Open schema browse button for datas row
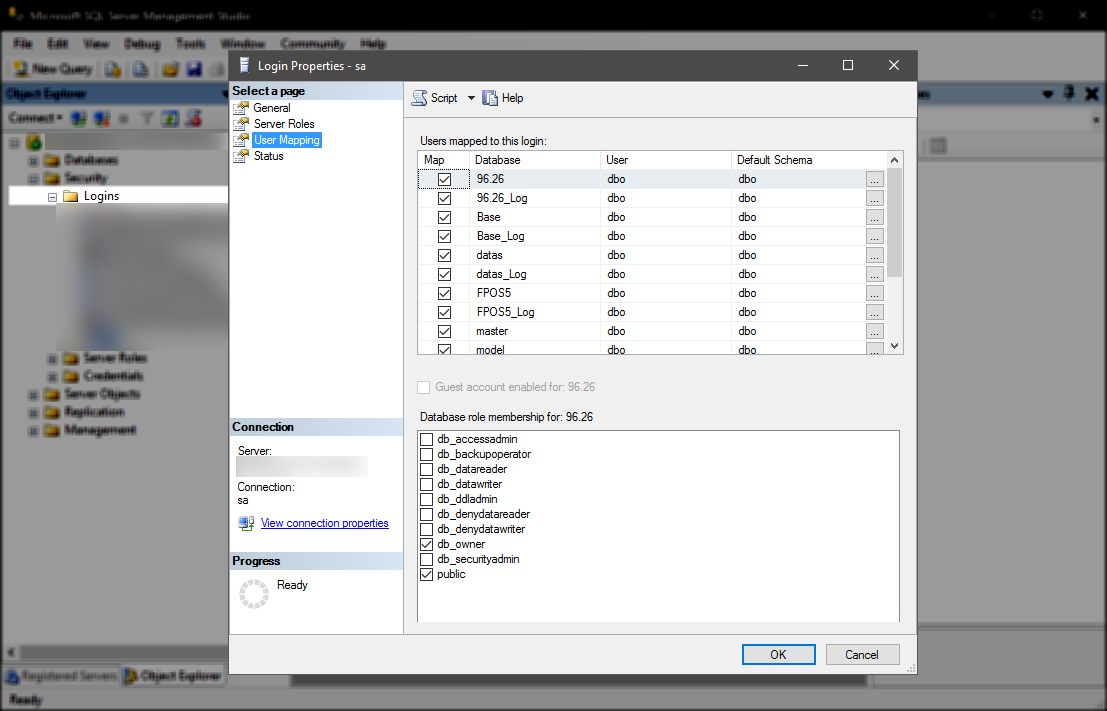This screenshot has height=711, width=1107. coord(875,256)
